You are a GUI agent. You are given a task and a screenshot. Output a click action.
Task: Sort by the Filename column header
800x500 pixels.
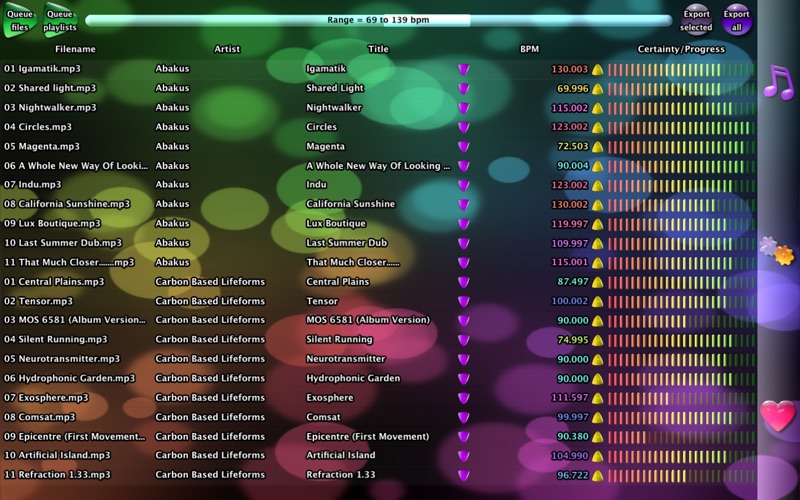coord(76,49)
